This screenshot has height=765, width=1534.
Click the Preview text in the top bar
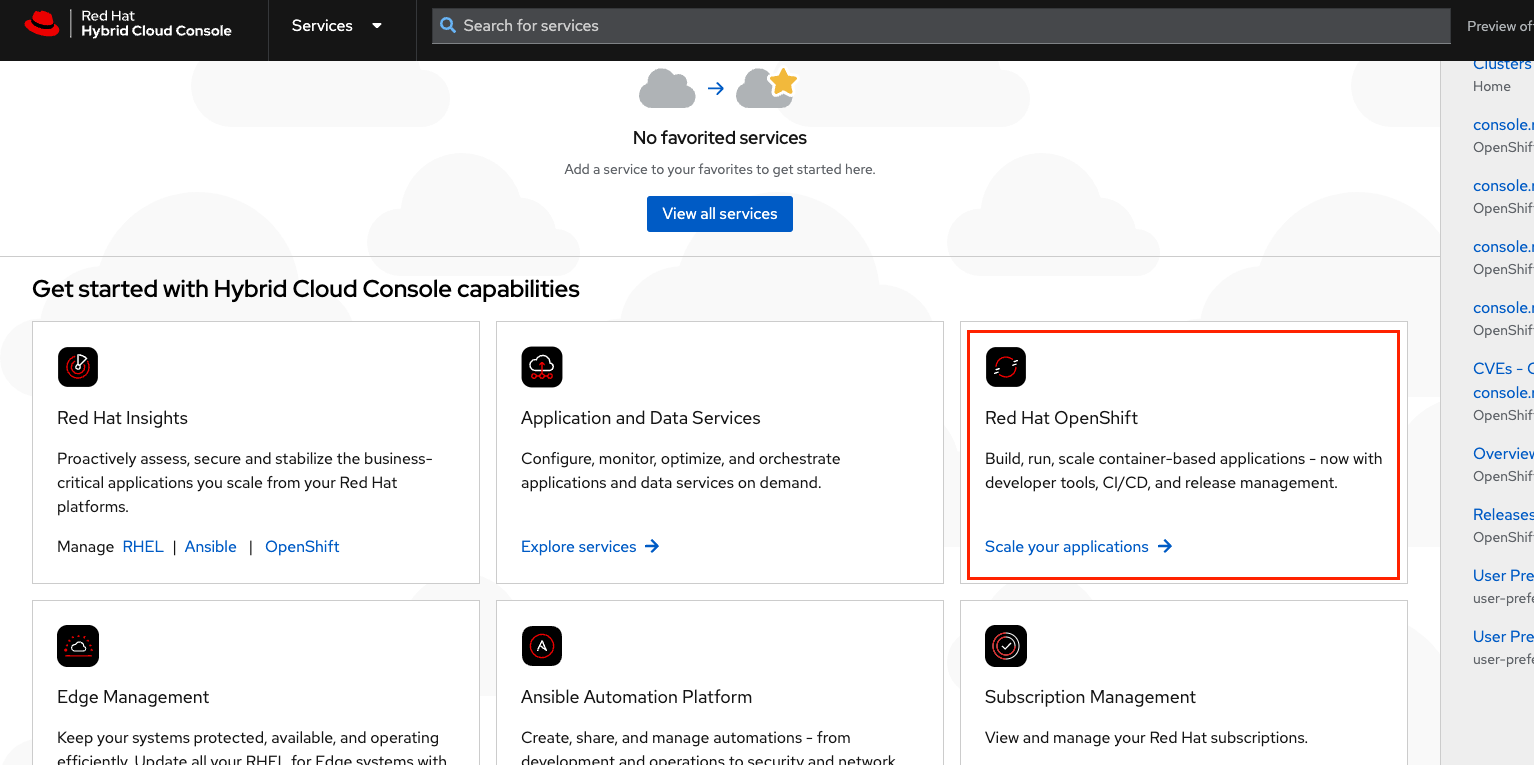(1500, 27)
